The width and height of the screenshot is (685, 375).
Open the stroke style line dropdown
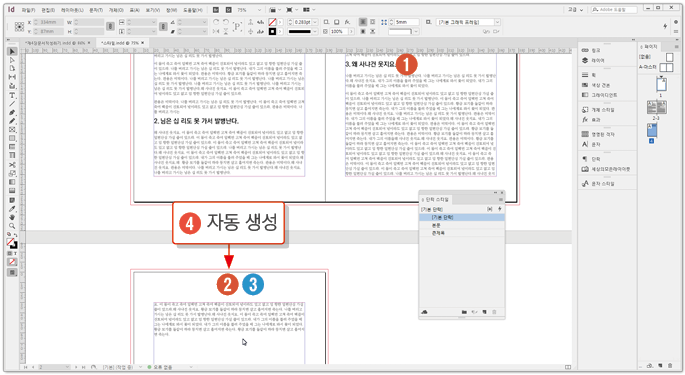pos(315,31)
